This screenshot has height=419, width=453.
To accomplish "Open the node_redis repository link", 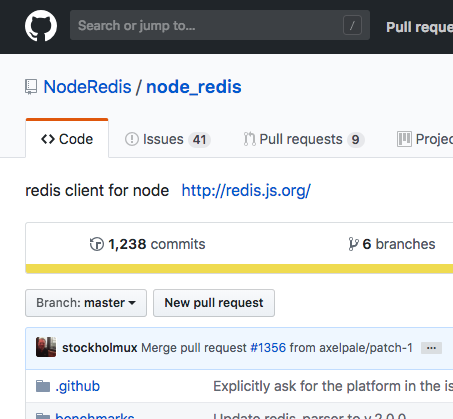I will (194, 87).
